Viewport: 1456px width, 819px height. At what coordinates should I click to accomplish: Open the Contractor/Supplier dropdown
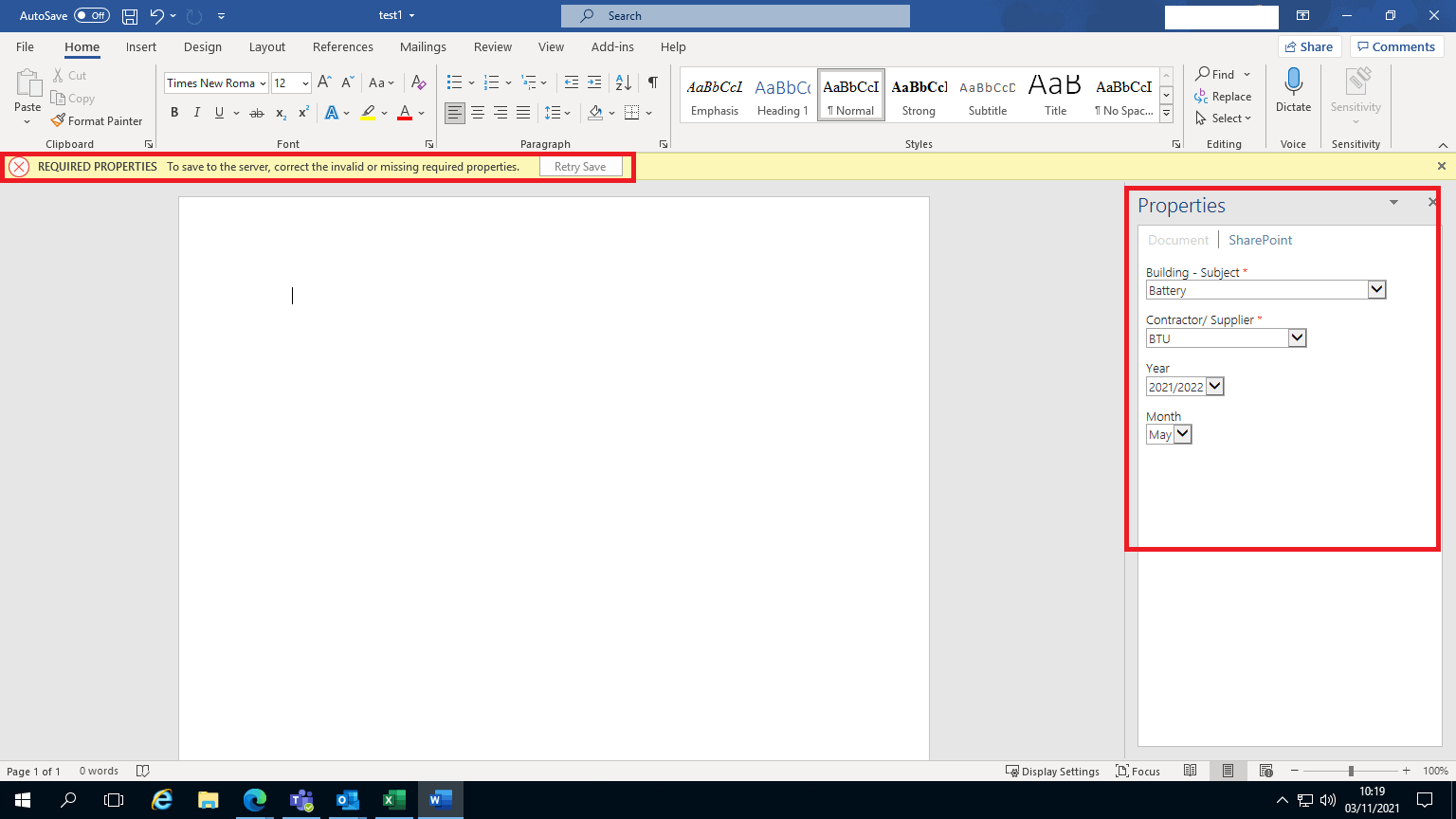click(x=1298, y=337)
